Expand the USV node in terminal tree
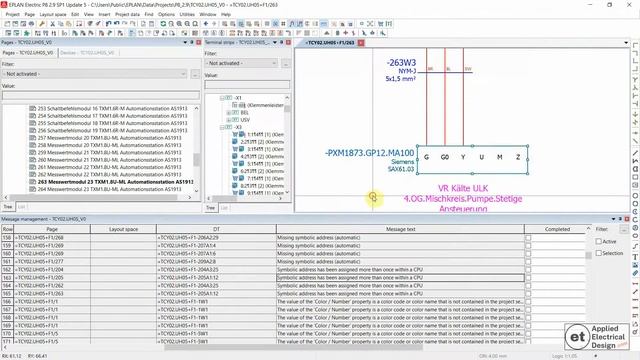This screenshot has width=640, height=360. click(229, 120)
